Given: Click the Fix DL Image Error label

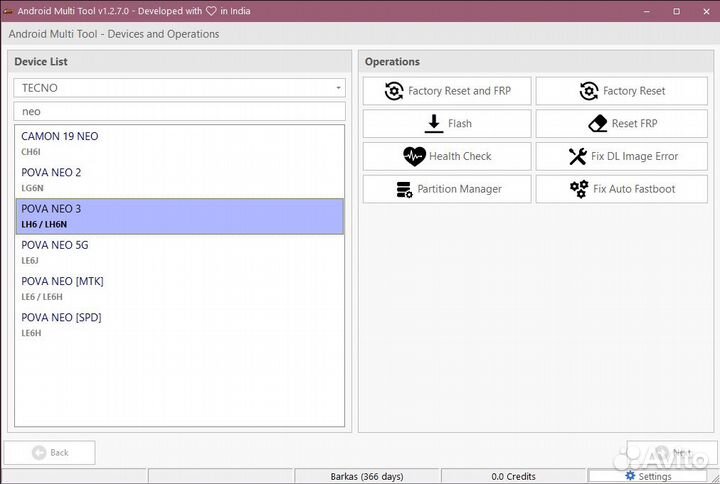Looking at the screenshot, I should pos(634,156).
